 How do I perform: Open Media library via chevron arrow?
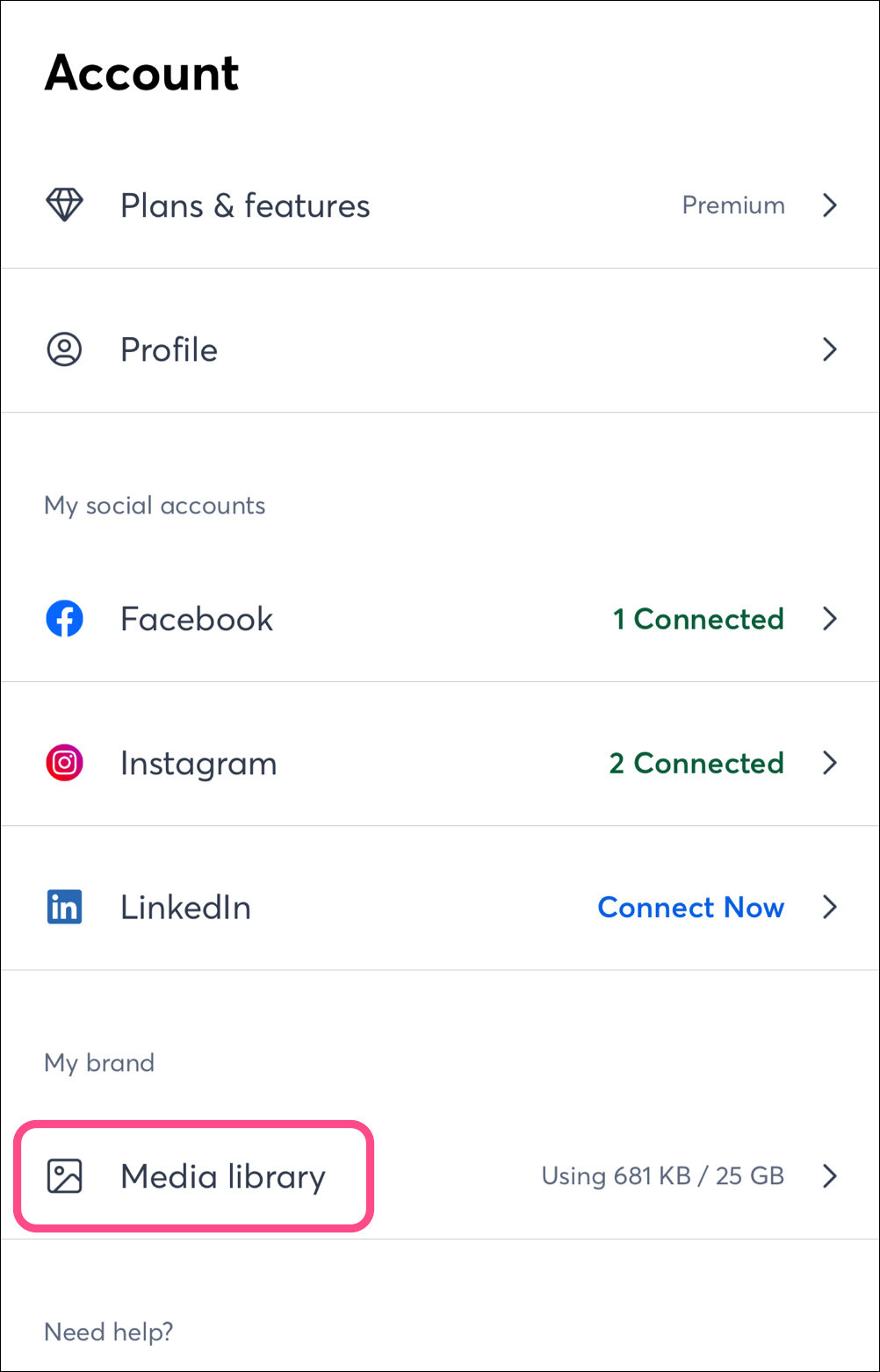(x=829, y=1176)
